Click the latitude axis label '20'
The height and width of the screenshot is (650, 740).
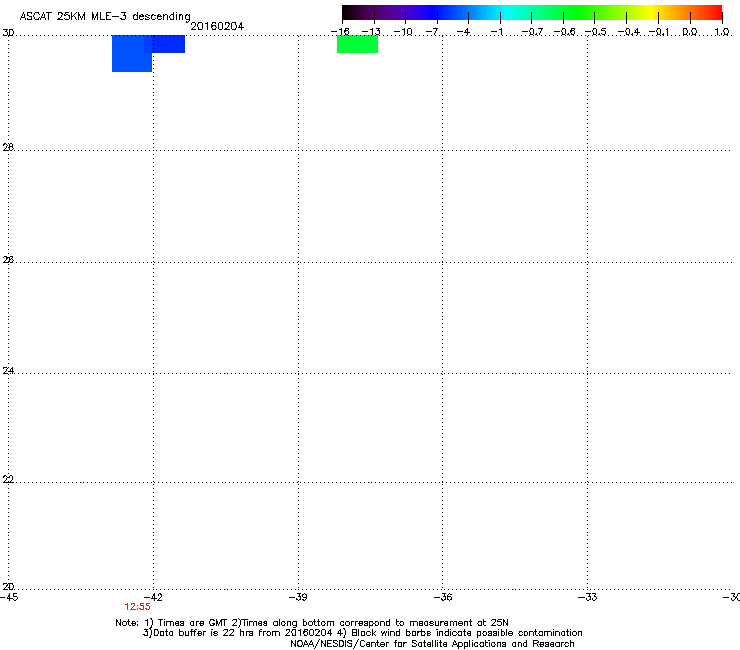(8, 587)
